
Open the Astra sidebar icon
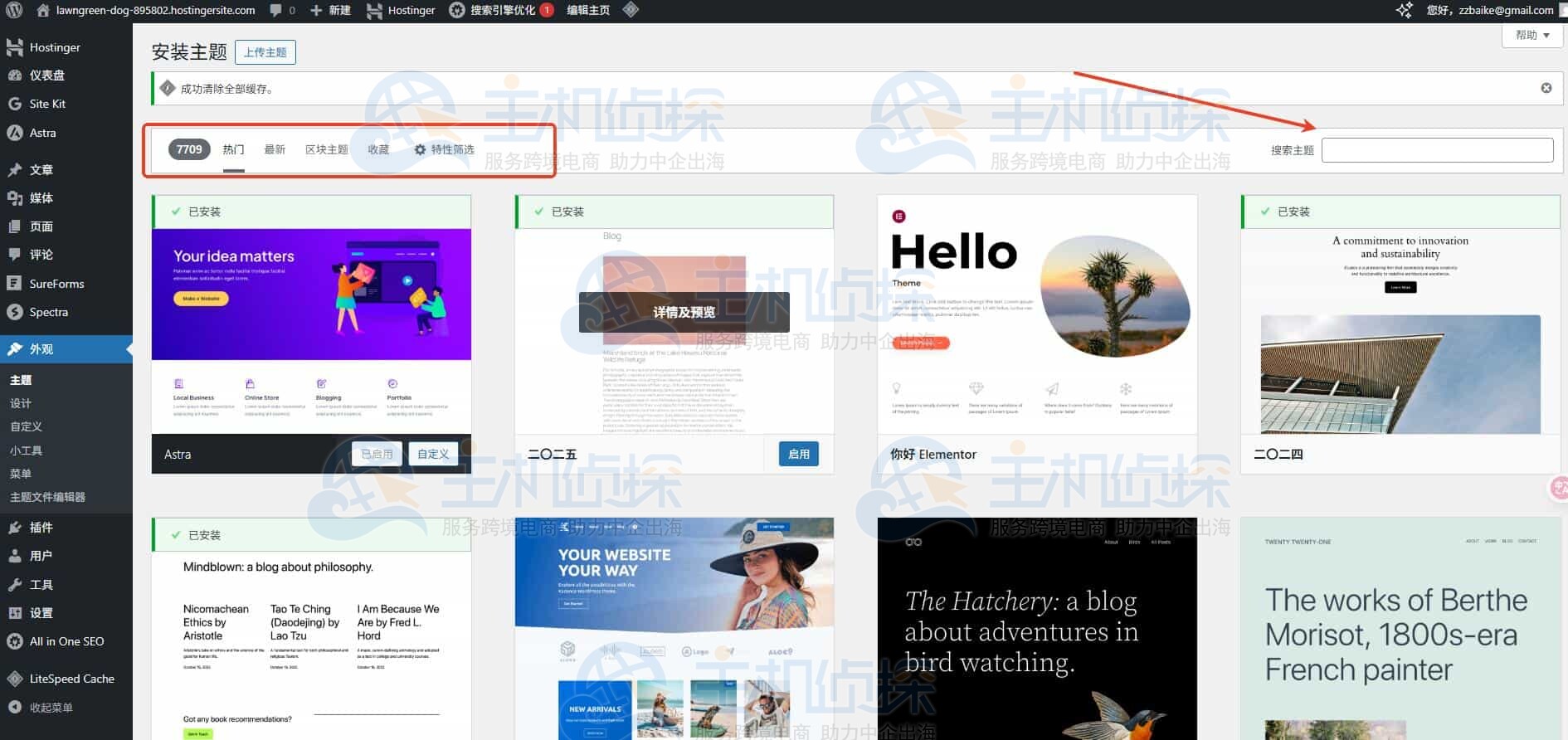[x=15, y=133]
